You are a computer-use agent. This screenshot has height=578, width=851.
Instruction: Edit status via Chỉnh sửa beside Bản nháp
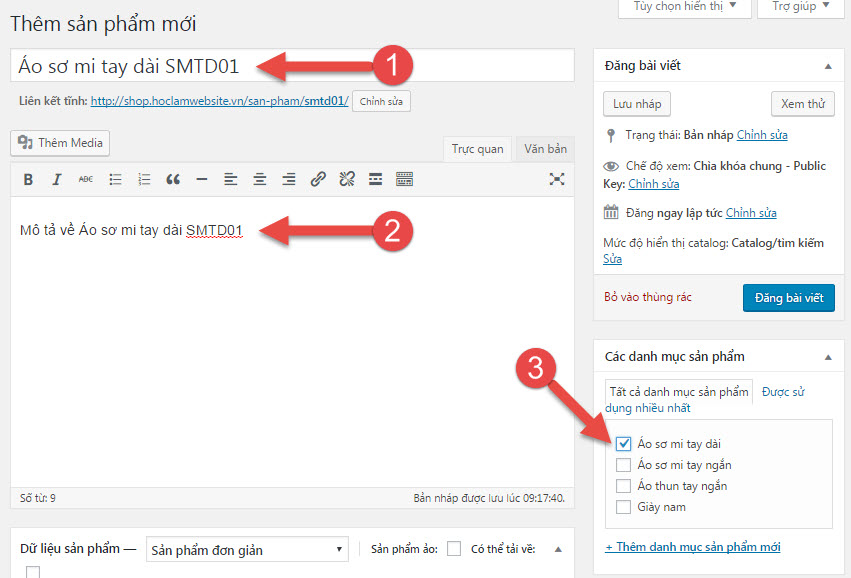762,135
